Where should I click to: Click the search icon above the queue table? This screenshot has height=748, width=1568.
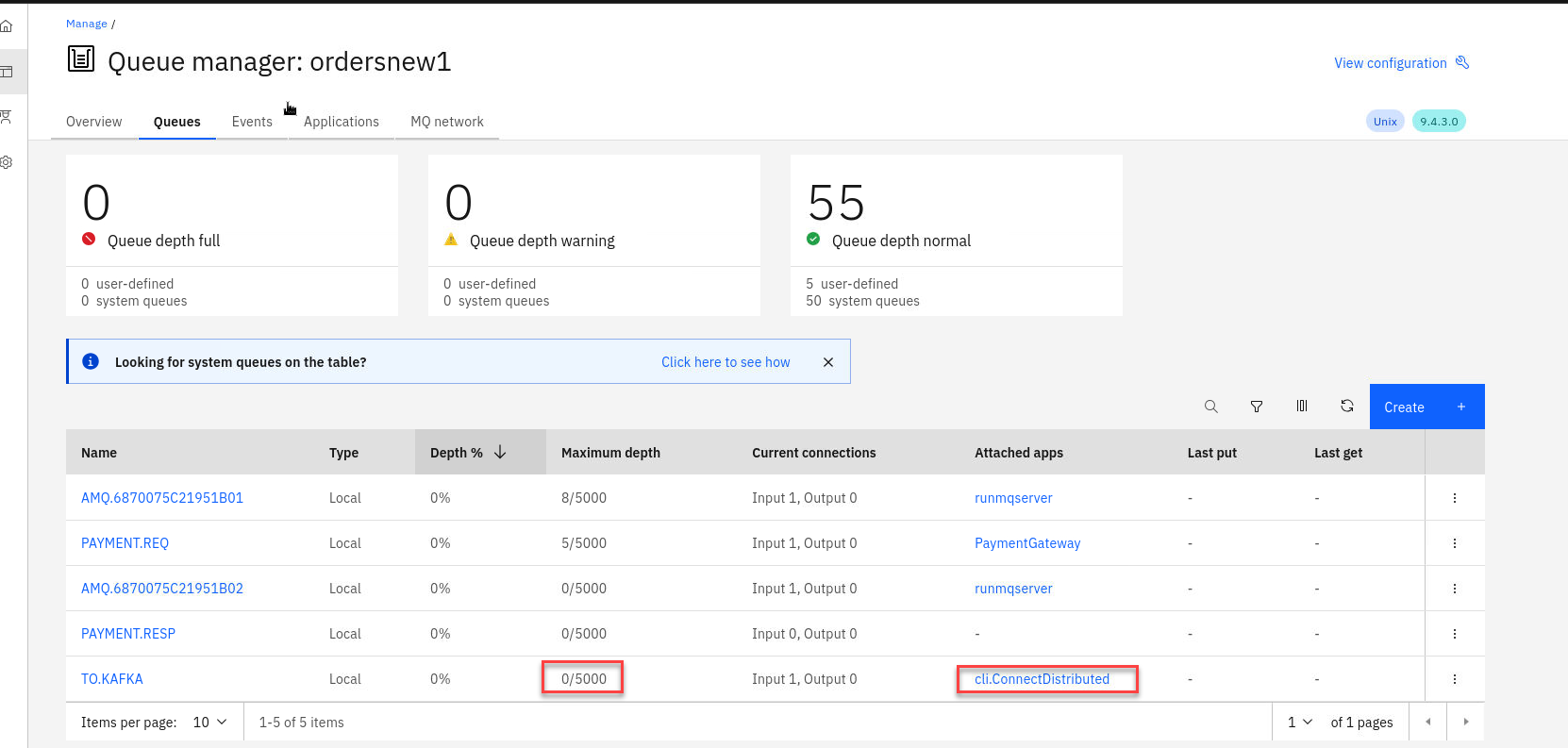coord(1210,407)
